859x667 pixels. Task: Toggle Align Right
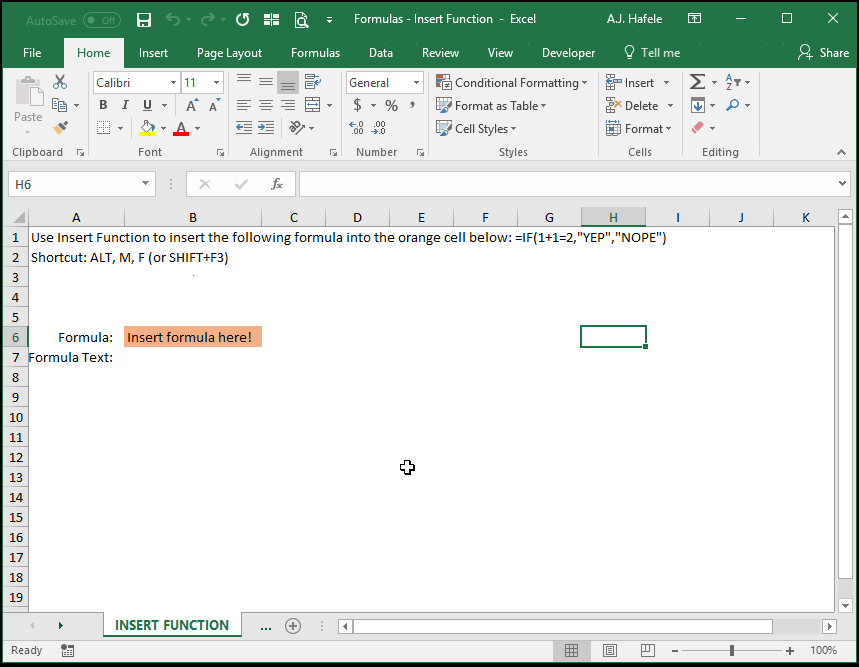tap(288, 105)
